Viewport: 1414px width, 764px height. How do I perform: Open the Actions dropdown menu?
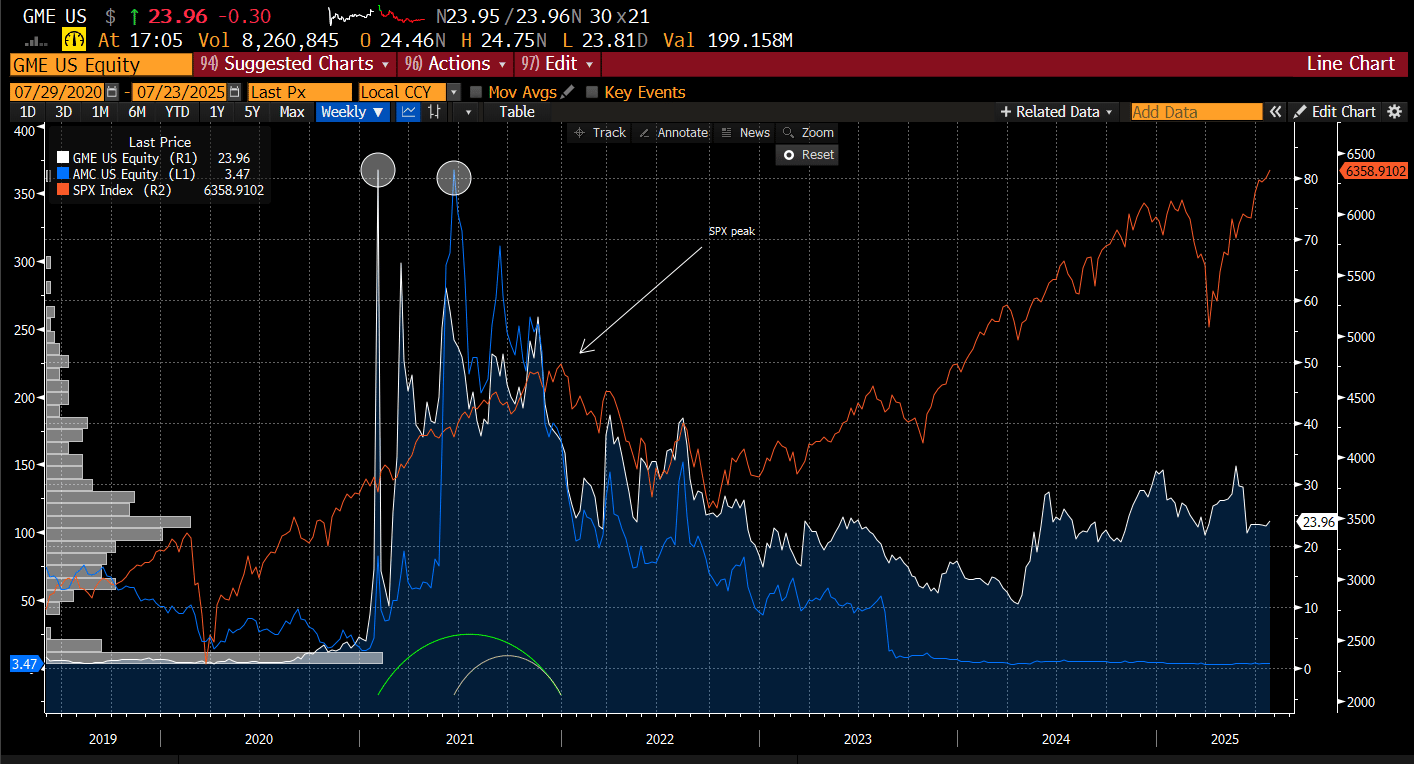pyautogui.click(x=454, y=64)
